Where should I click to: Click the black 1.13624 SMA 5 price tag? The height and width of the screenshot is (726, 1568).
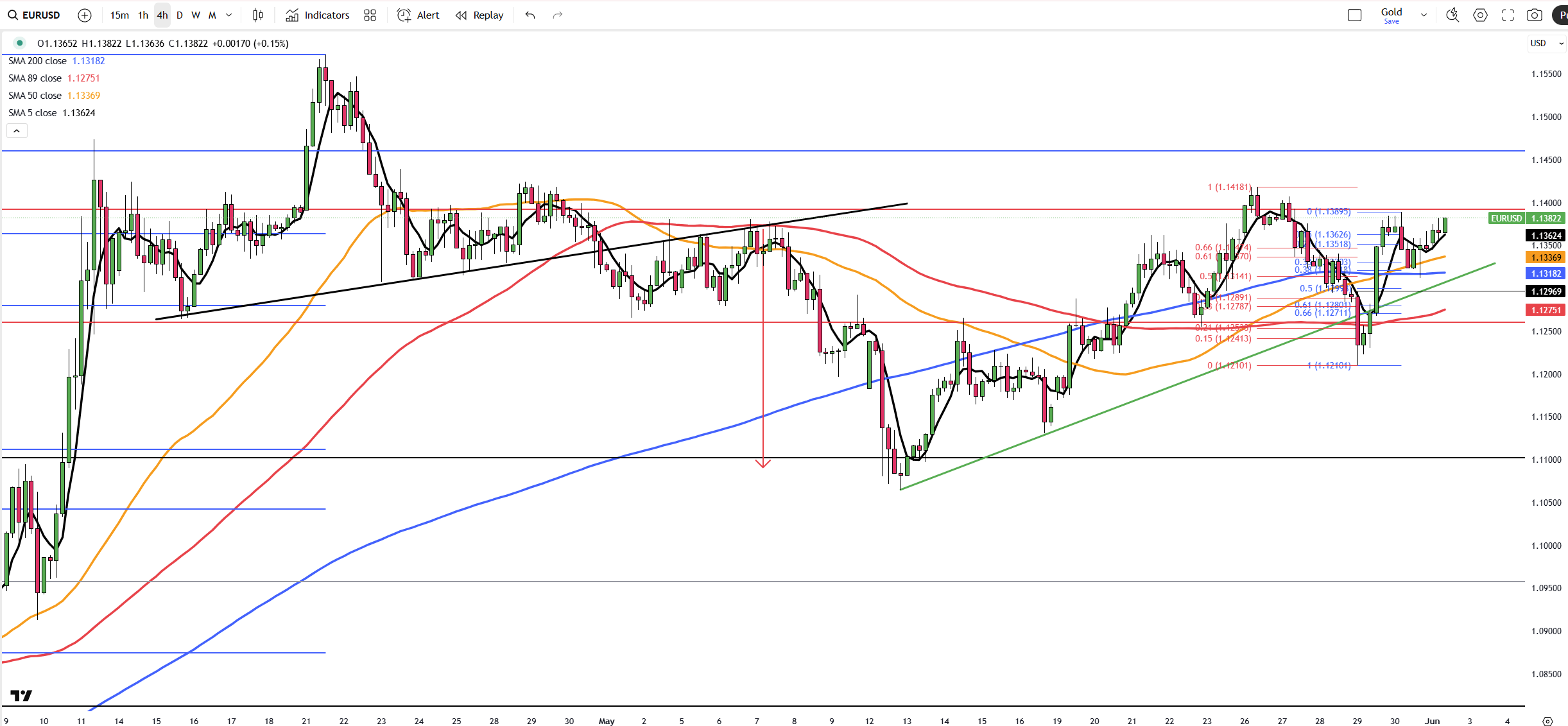click(1546, 236)
